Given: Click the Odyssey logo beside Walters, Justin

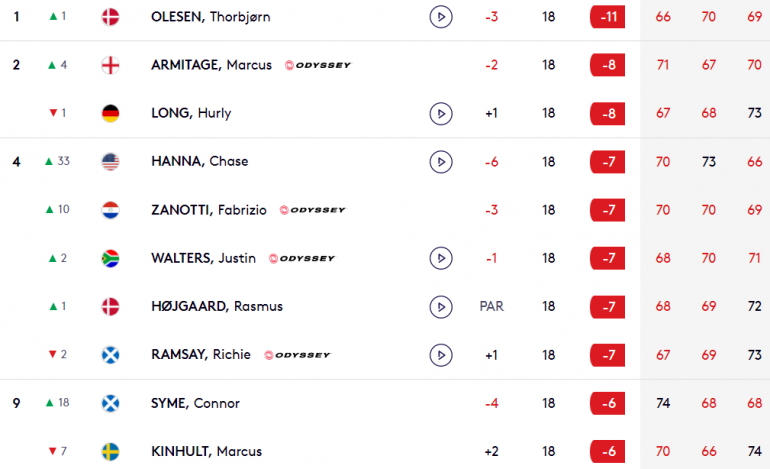Looking at the screenshot, I should pyautogui.click(x=302, y=258).
